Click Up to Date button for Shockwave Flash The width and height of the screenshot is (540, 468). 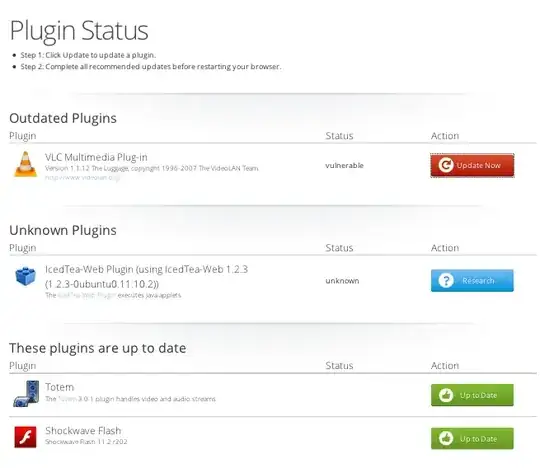[472, 438]
